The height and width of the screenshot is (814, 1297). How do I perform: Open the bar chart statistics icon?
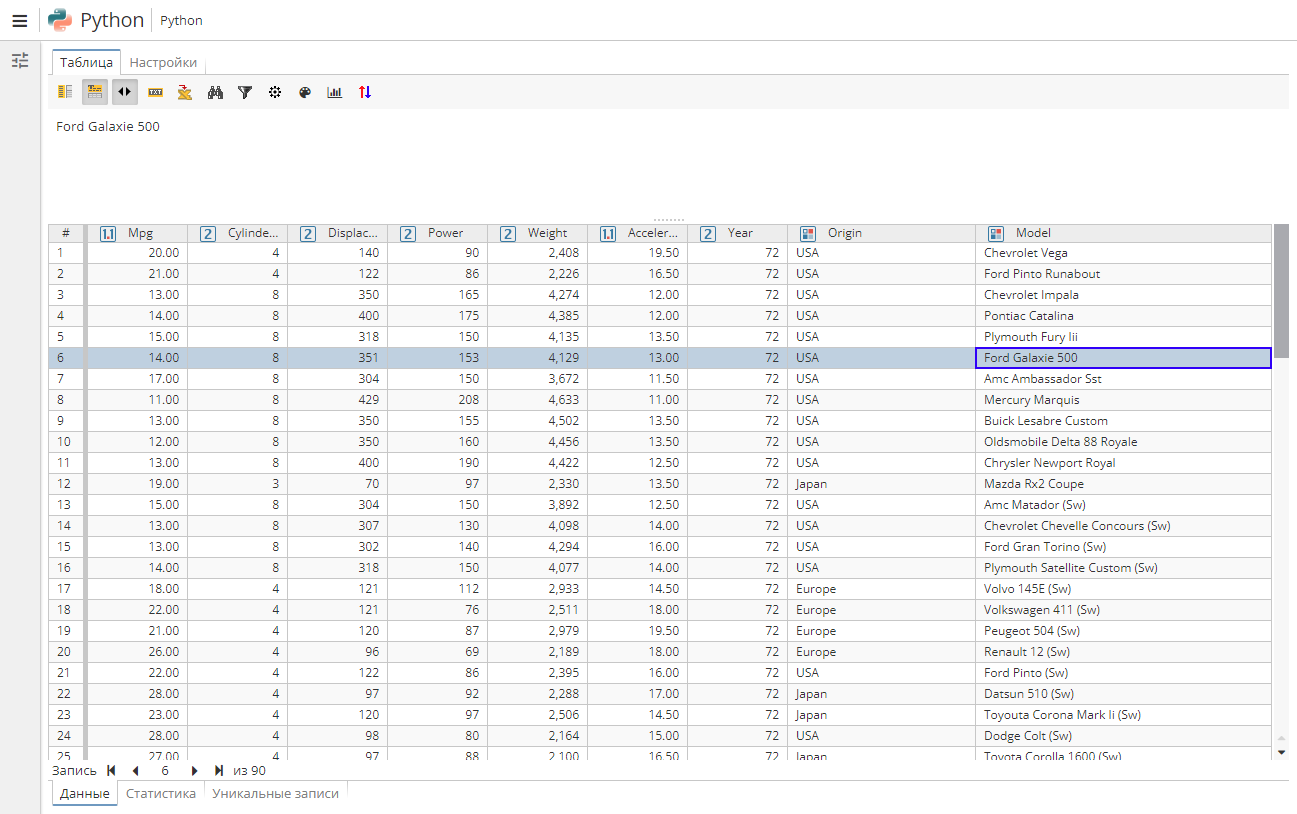click(335, 92)
